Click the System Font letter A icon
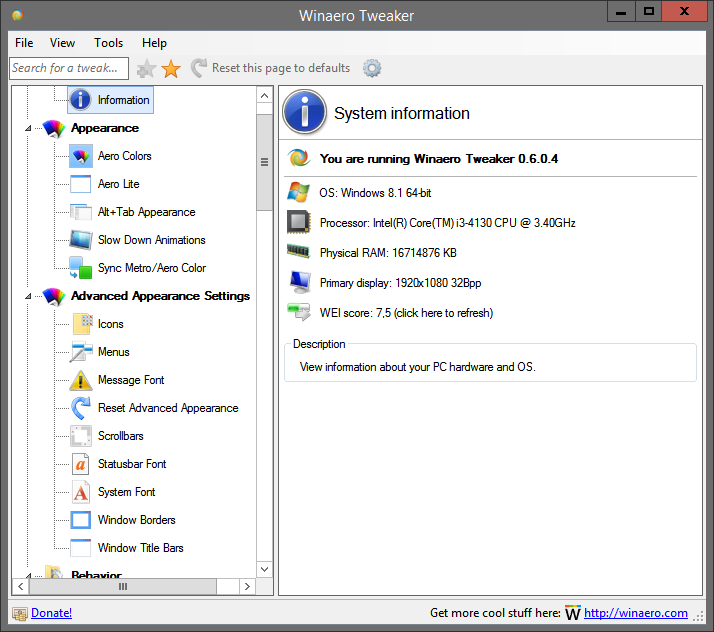The image size is (714, 632). pos(81,492)
